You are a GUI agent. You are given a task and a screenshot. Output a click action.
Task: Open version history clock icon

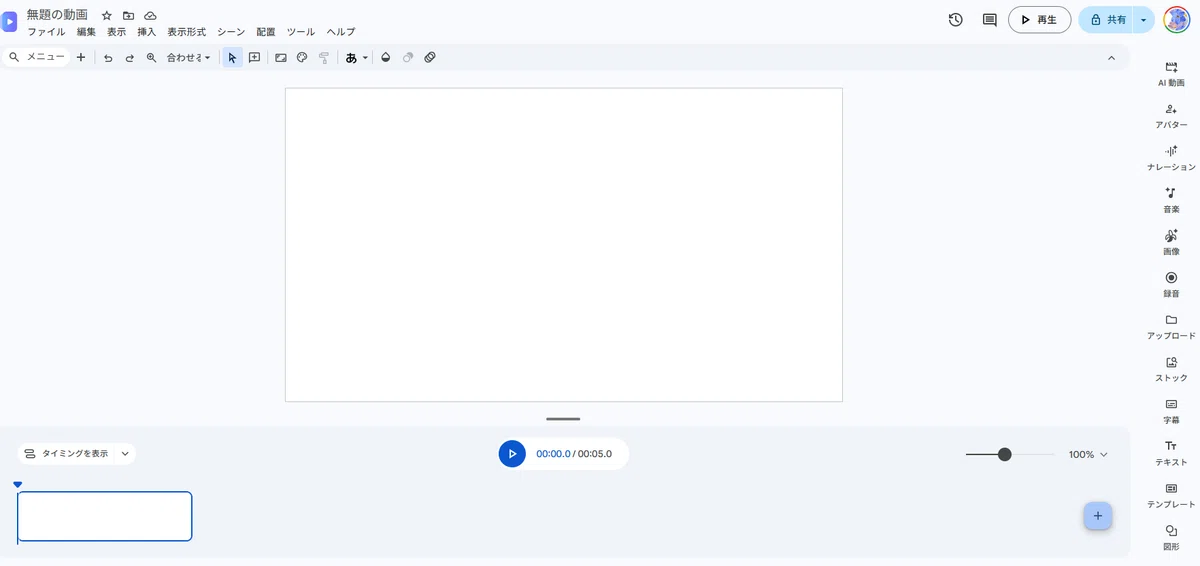tap(956, 20)
